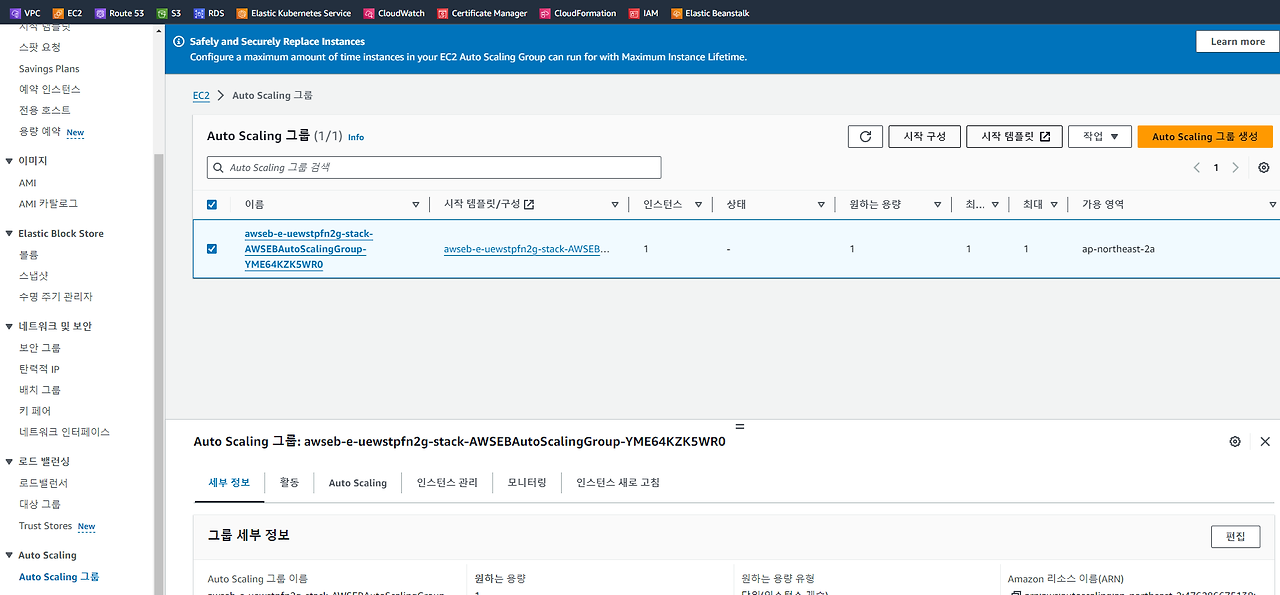Open the CloudWatch service shortcut

(x=394, y=13)
